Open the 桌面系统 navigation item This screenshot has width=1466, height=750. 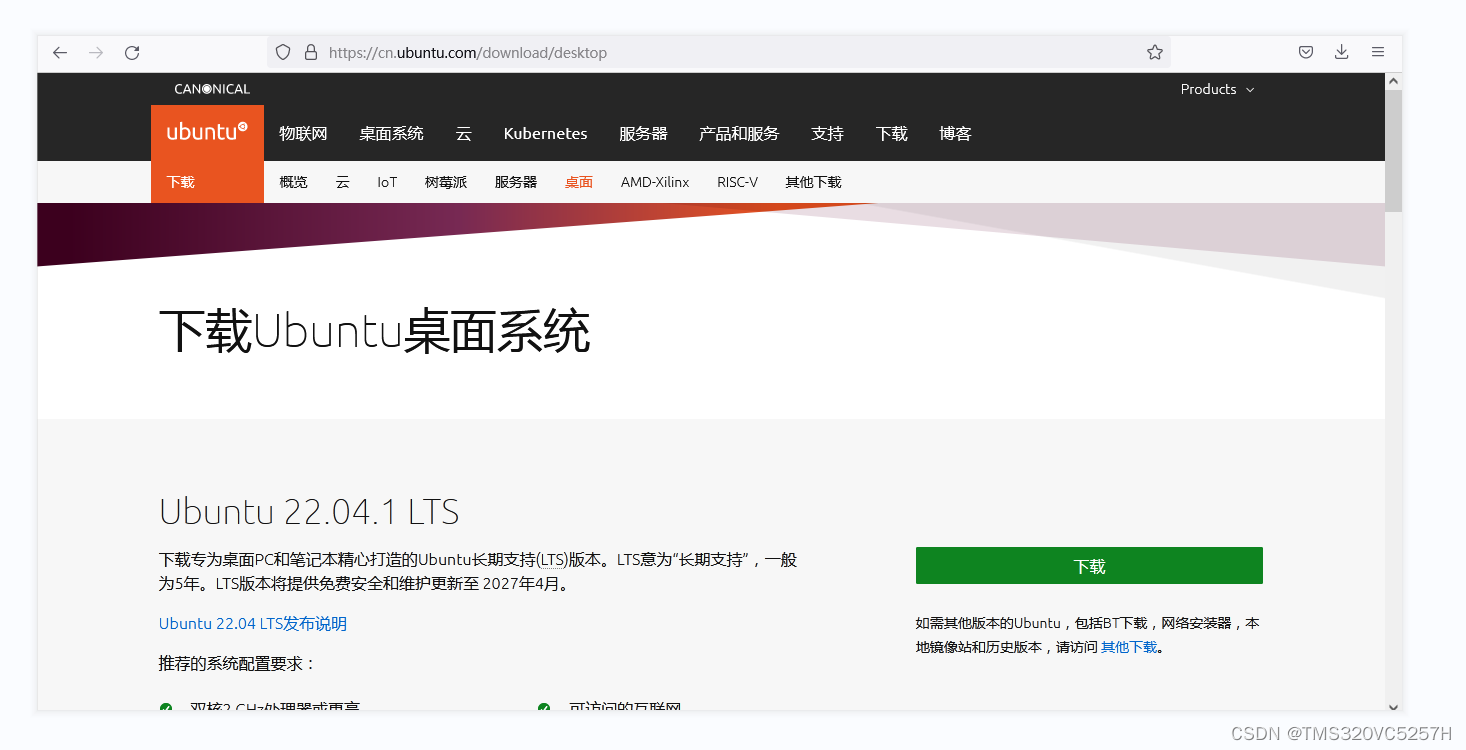[x=391, y=133]
